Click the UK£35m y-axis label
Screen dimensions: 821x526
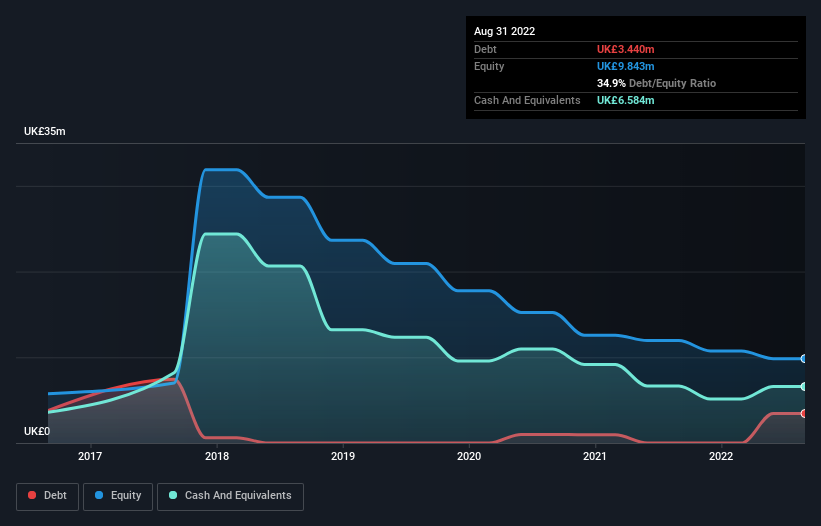(x=45, y=131)
